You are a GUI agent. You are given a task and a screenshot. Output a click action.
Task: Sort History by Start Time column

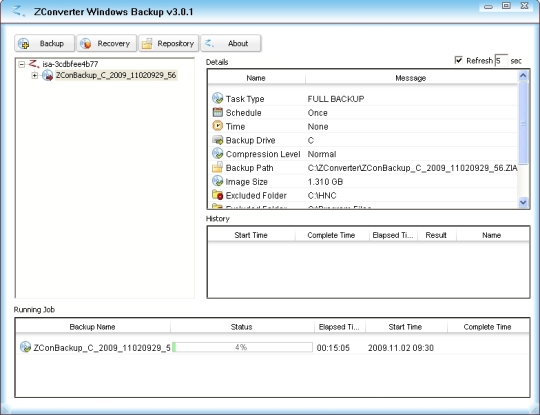(251, 235)
